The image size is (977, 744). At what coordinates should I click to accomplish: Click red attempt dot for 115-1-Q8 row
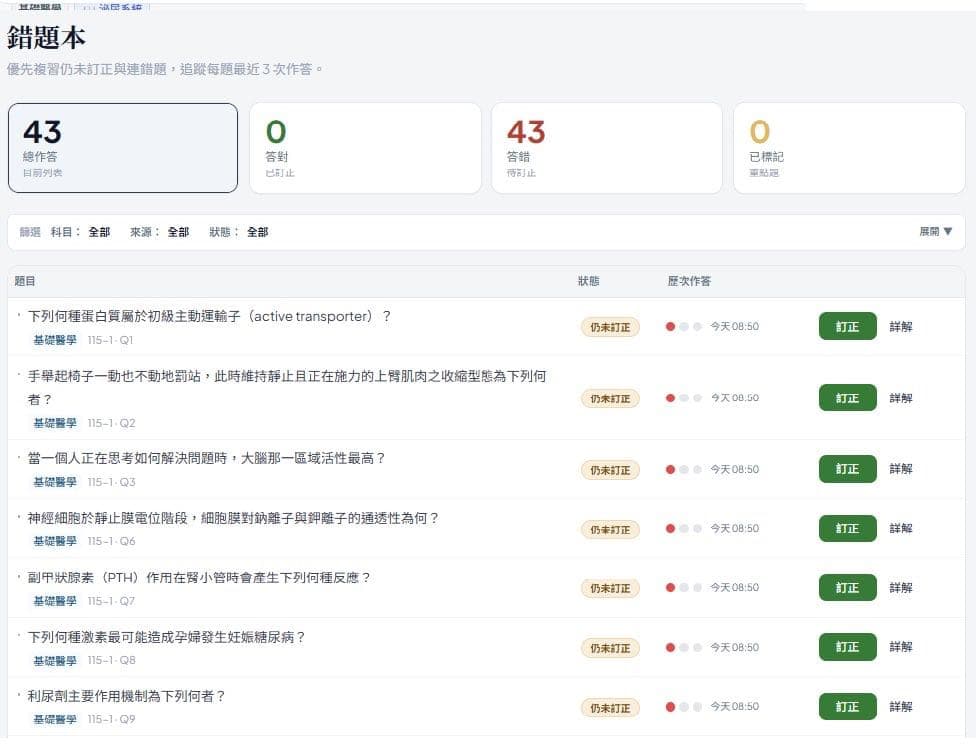click(670, 647)
